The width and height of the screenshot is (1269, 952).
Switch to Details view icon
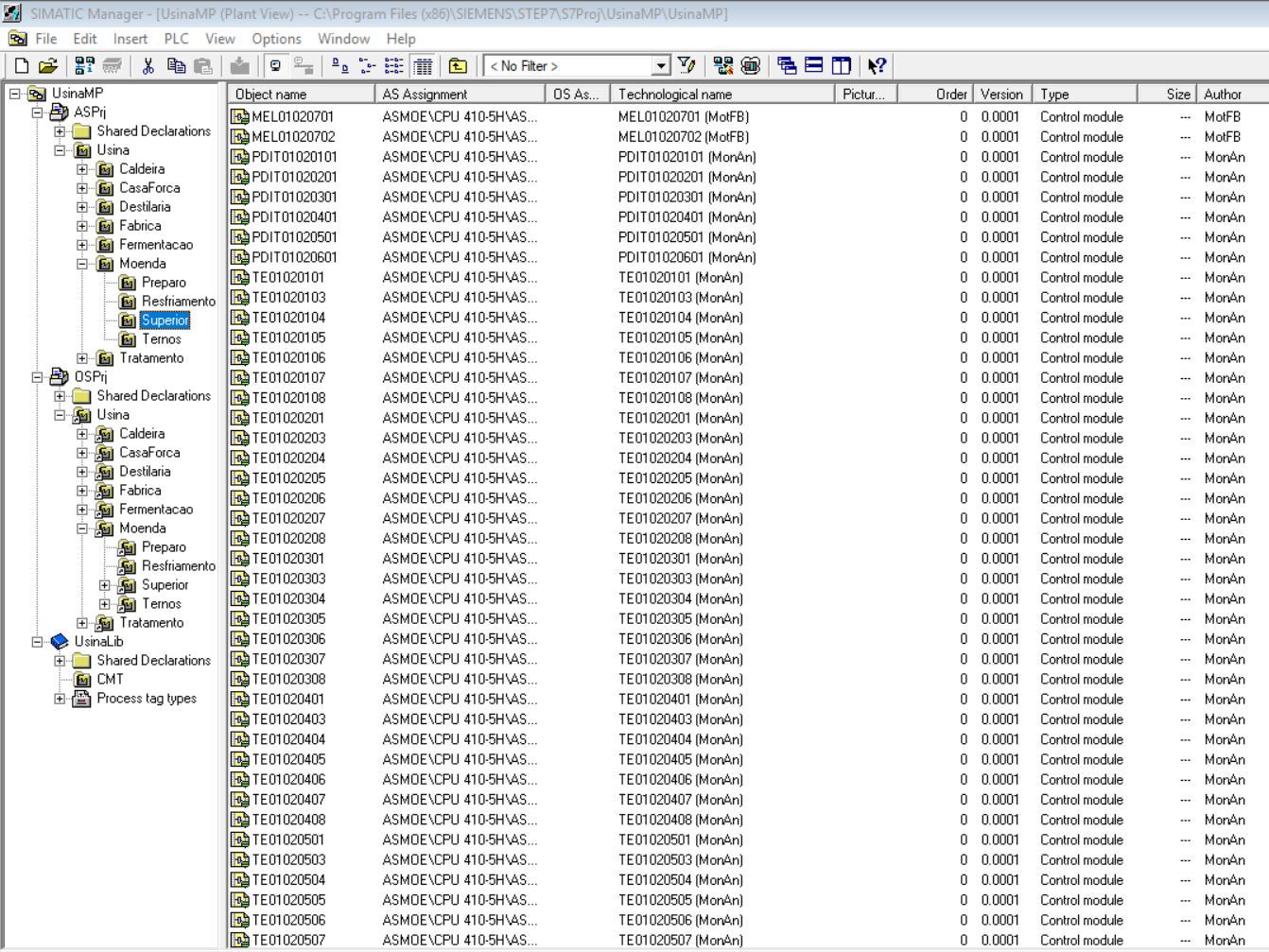423,66
